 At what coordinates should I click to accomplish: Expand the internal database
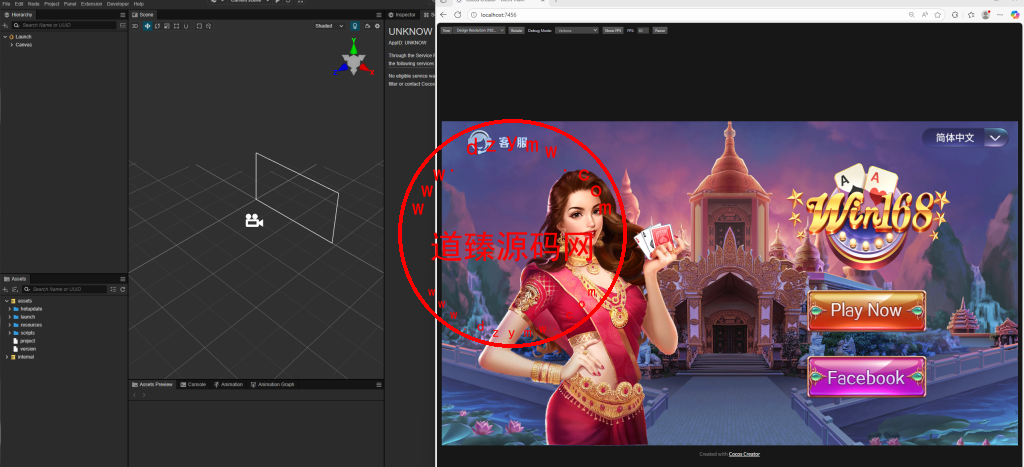point(6,357)
